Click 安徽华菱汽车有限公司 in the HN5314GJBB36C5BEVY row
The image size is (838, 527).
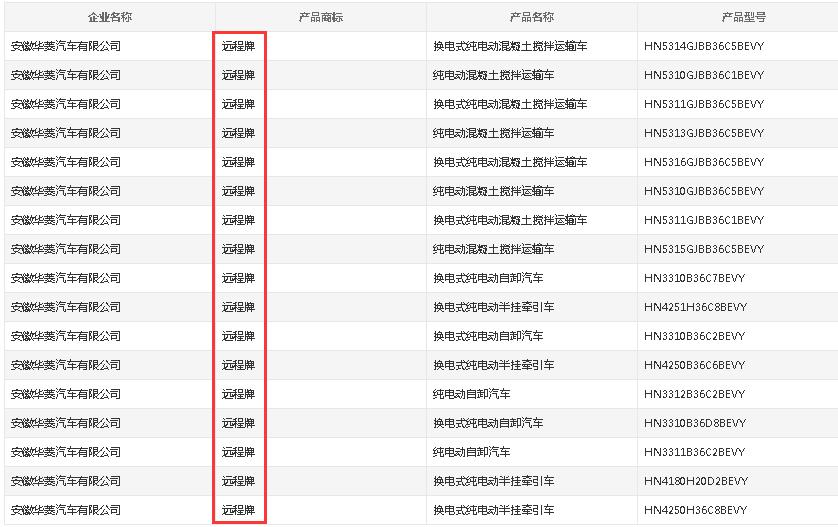click(x=66, y=46)
